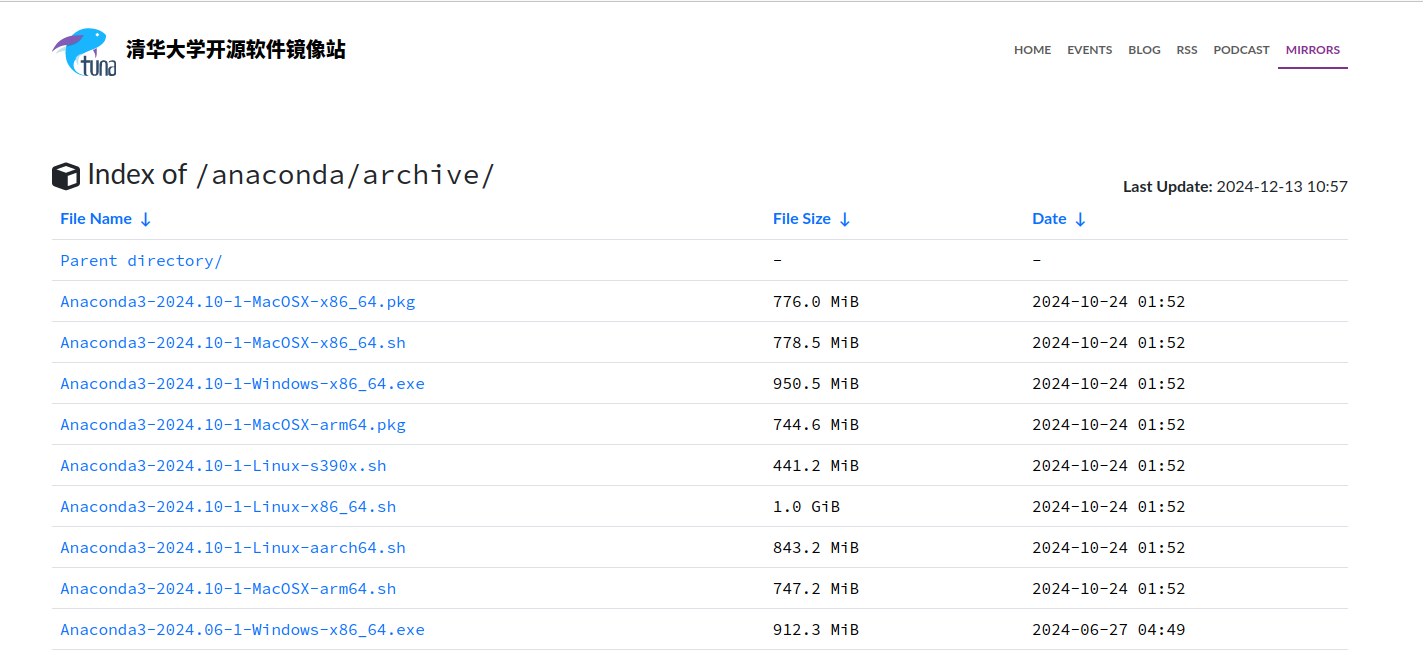Go to HOME in navigation
The width and height of the screenshot is (1423, 657).
coord(1032,50)
